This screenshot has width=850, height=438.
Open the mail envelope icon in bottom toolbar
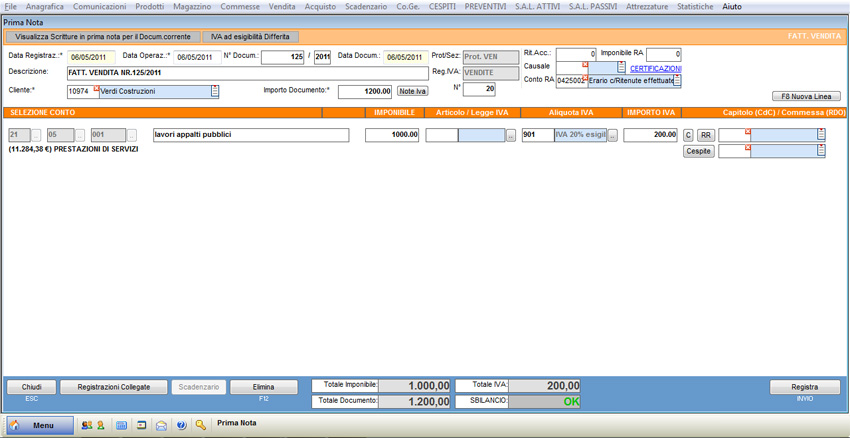[162, 425]
